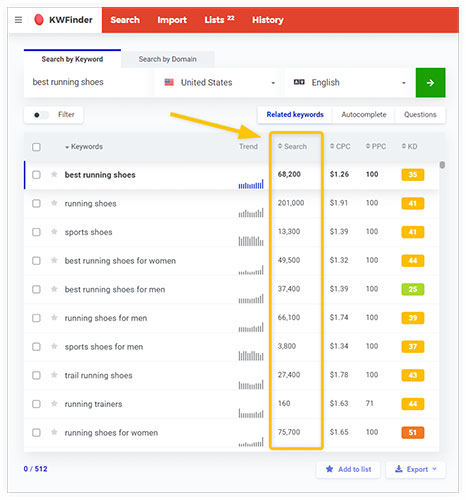The width and height of the screenshot is (466, 500).
Task: Star running trainers keyword
Action: [54, 404]
